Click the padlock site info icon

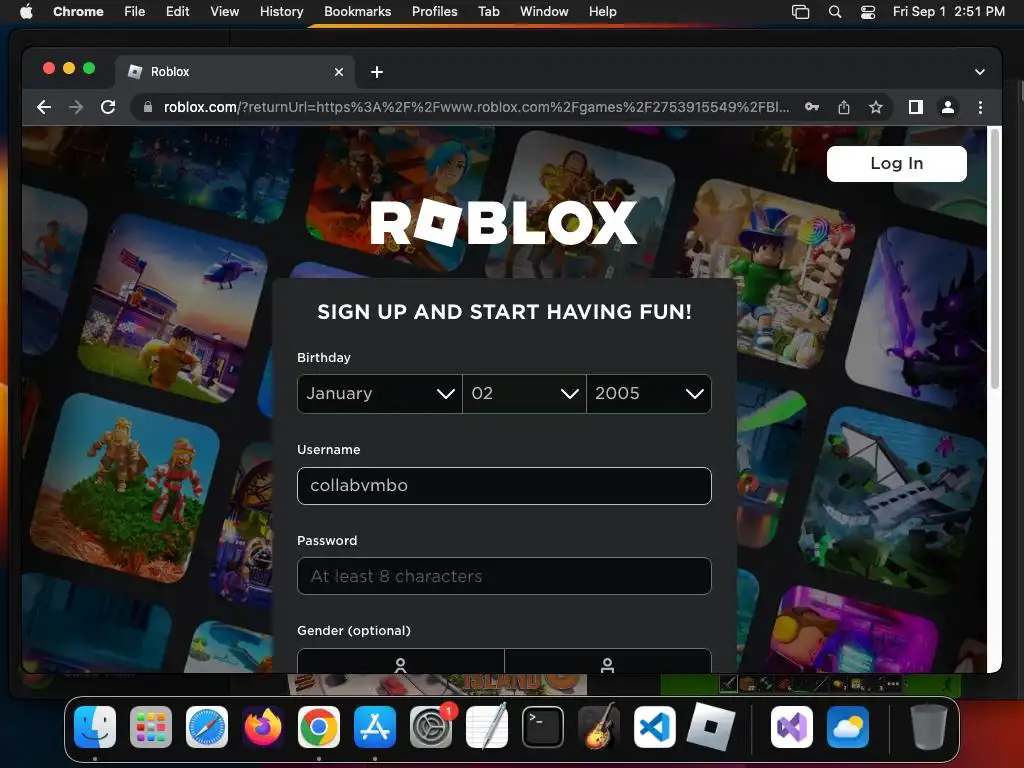(148, 107)
